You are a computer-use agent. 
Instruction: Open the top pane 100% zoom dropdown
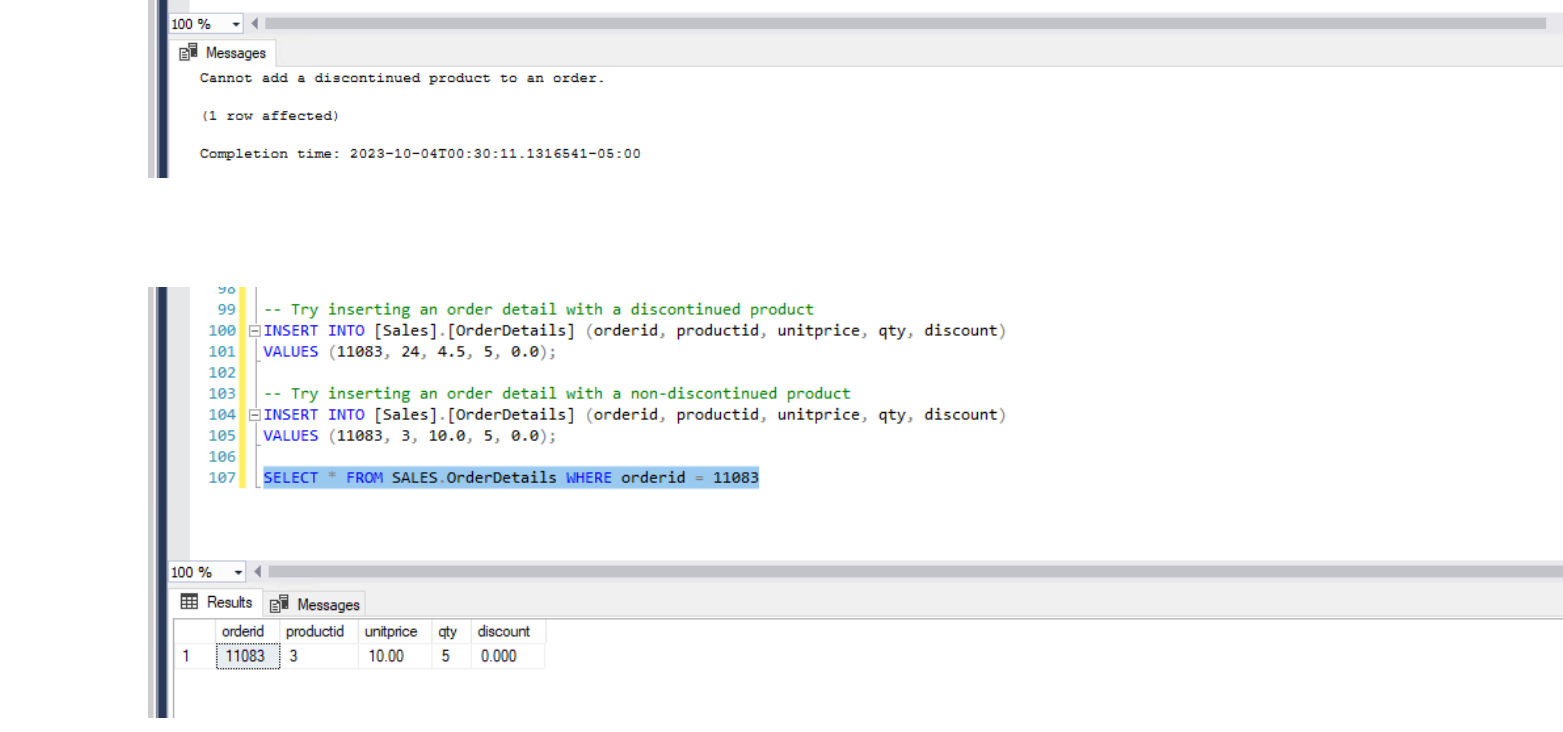coord(236,23)
